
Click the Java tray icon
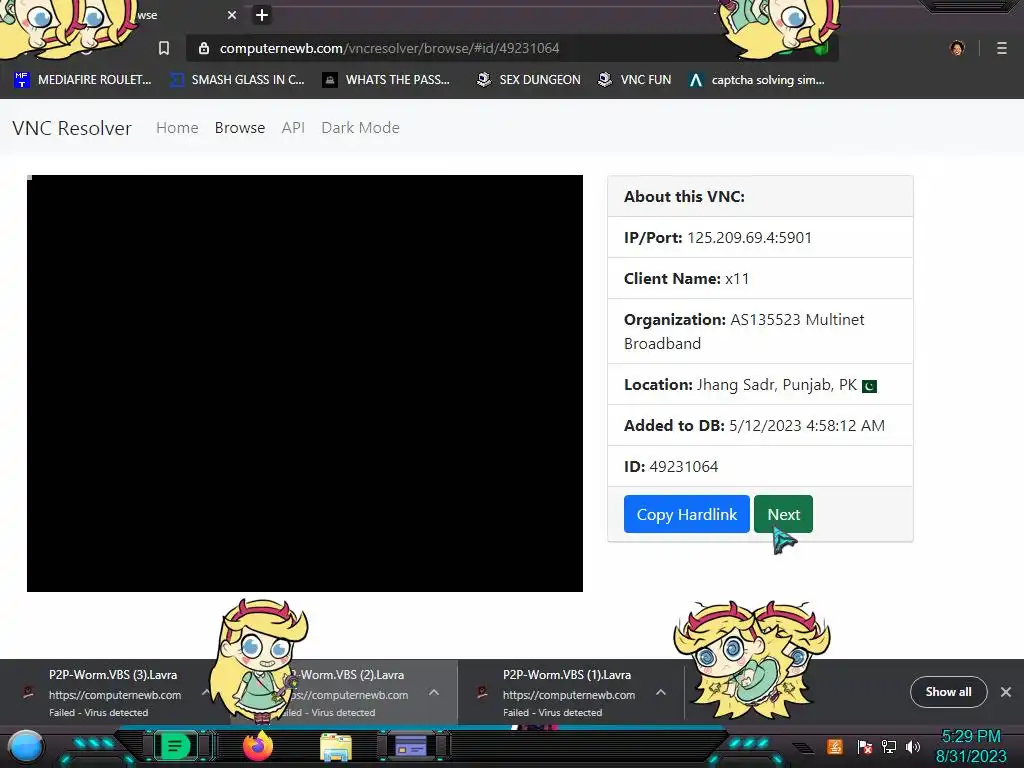[834, 746]
